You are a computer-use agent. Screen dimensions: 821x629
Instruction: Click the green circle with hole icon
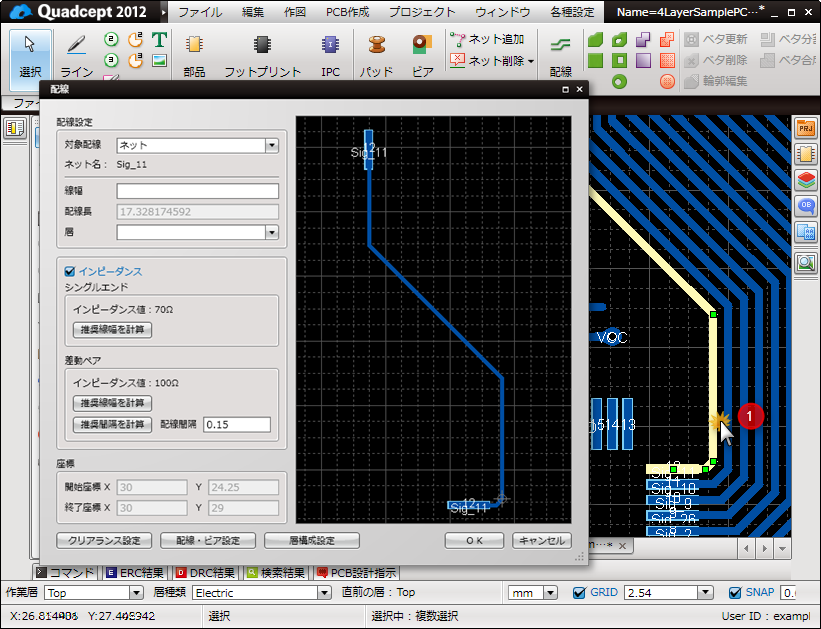click(x=619, y=82)
